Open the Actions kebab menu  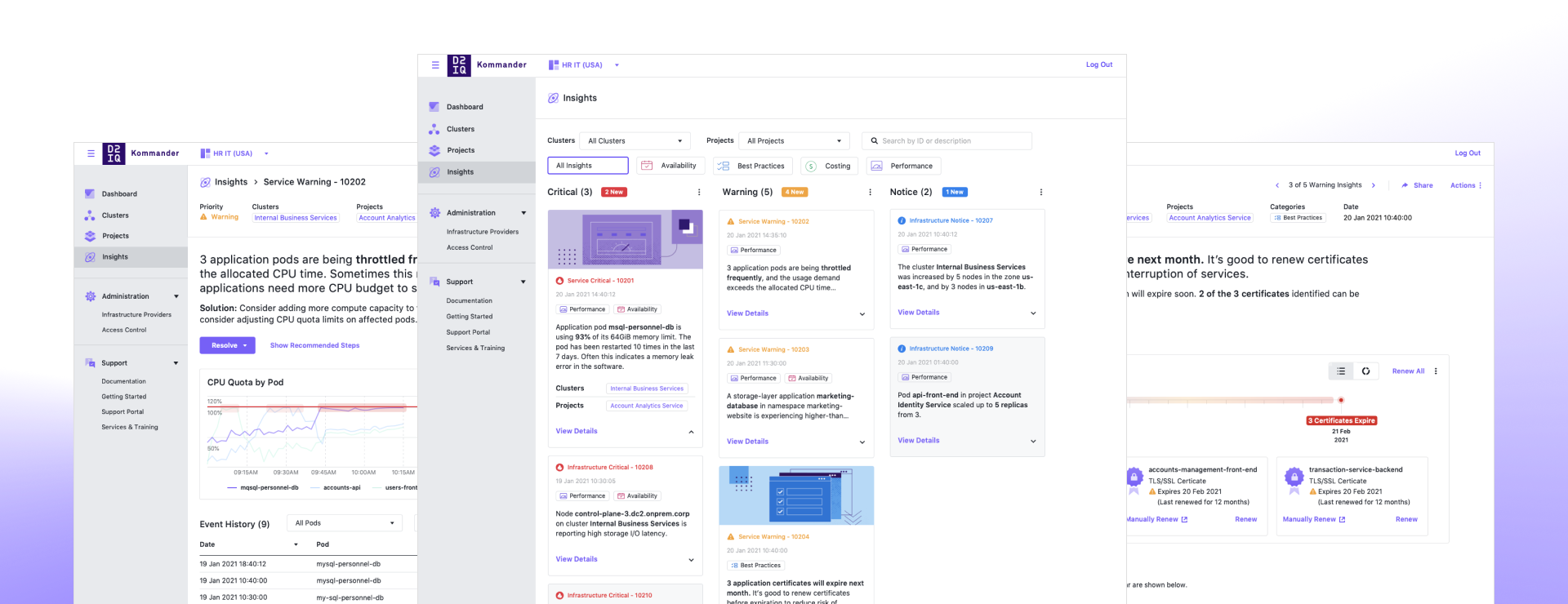tap(1466, 185)
